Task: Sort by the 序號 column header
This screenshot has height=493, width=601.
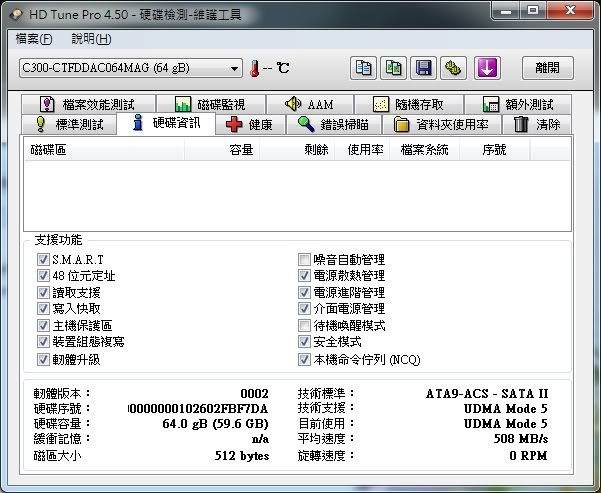Action: [x=495, y=150]
